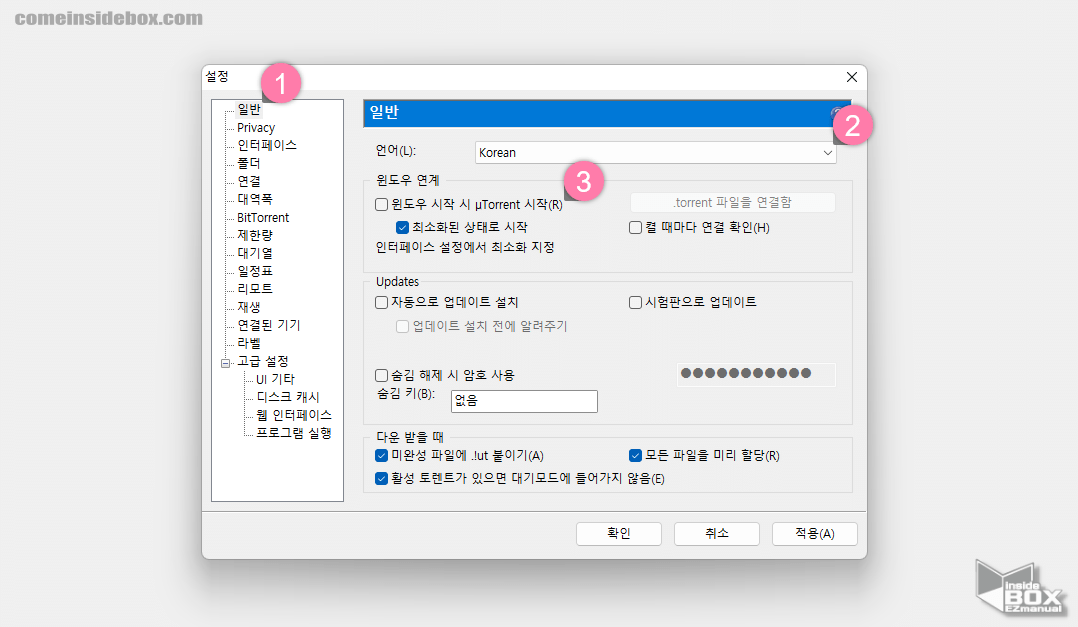Close the 설정 dialog window
This screenshot has height=627, width=1078.
pyautogui.click(x=852, y=77)
